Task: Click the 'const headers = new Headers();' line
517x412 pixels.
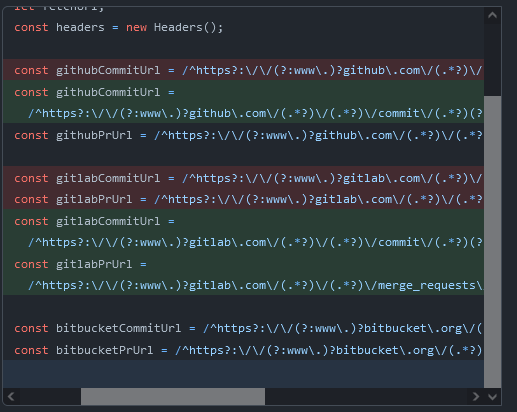Action: click(x=243, y=27)
